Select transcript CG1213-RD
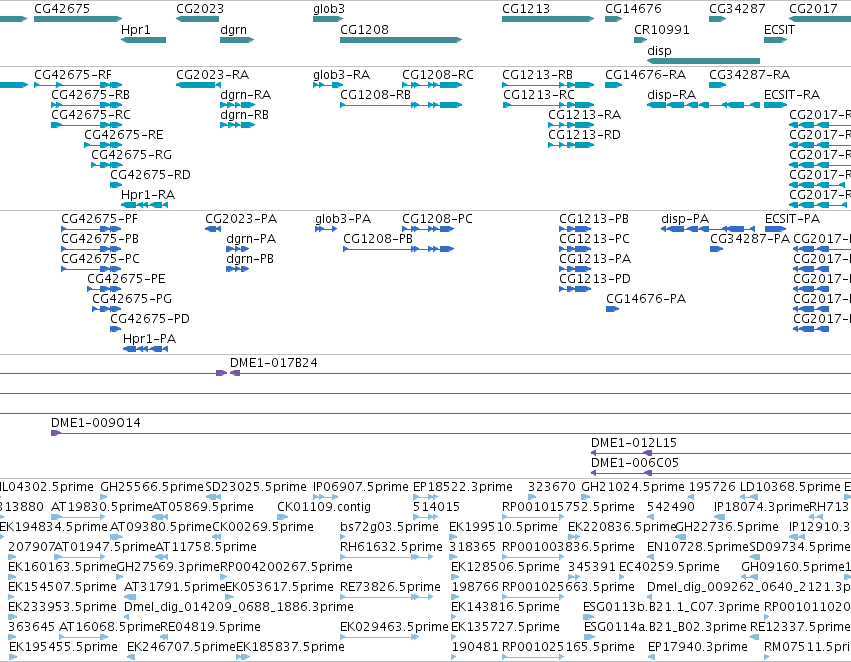 pyautogui.click(x=571, y=145)
